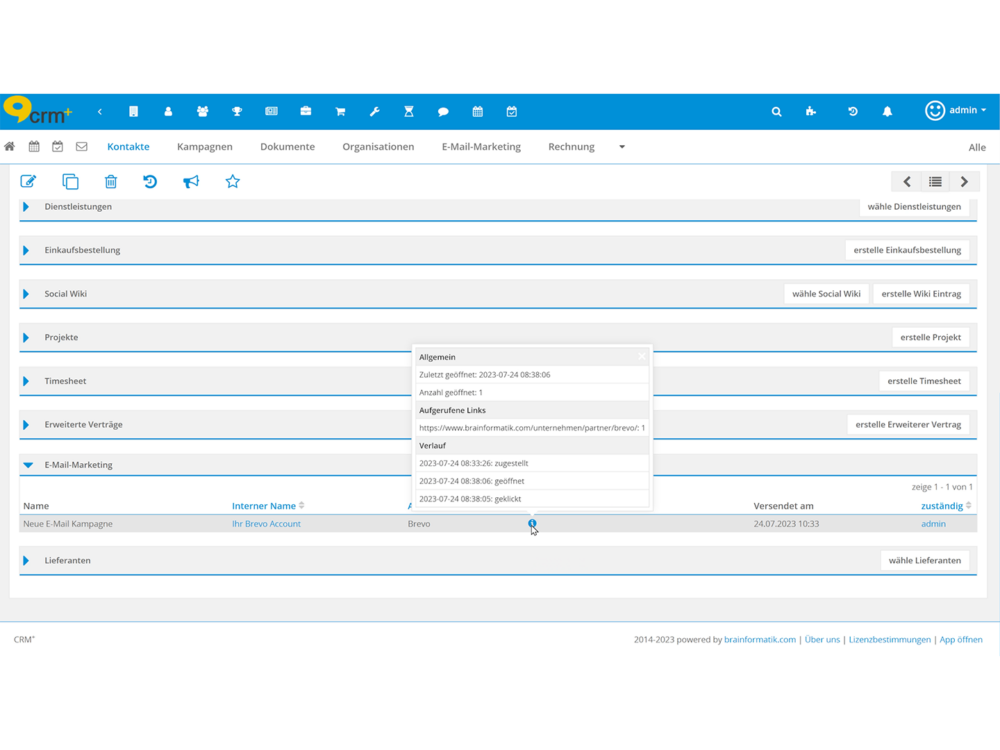This screenshot has height=750, width=1000.
Task: Collapse the E-Mail-Marketing section
Action: pyautogui.click(x=28, y=465)
